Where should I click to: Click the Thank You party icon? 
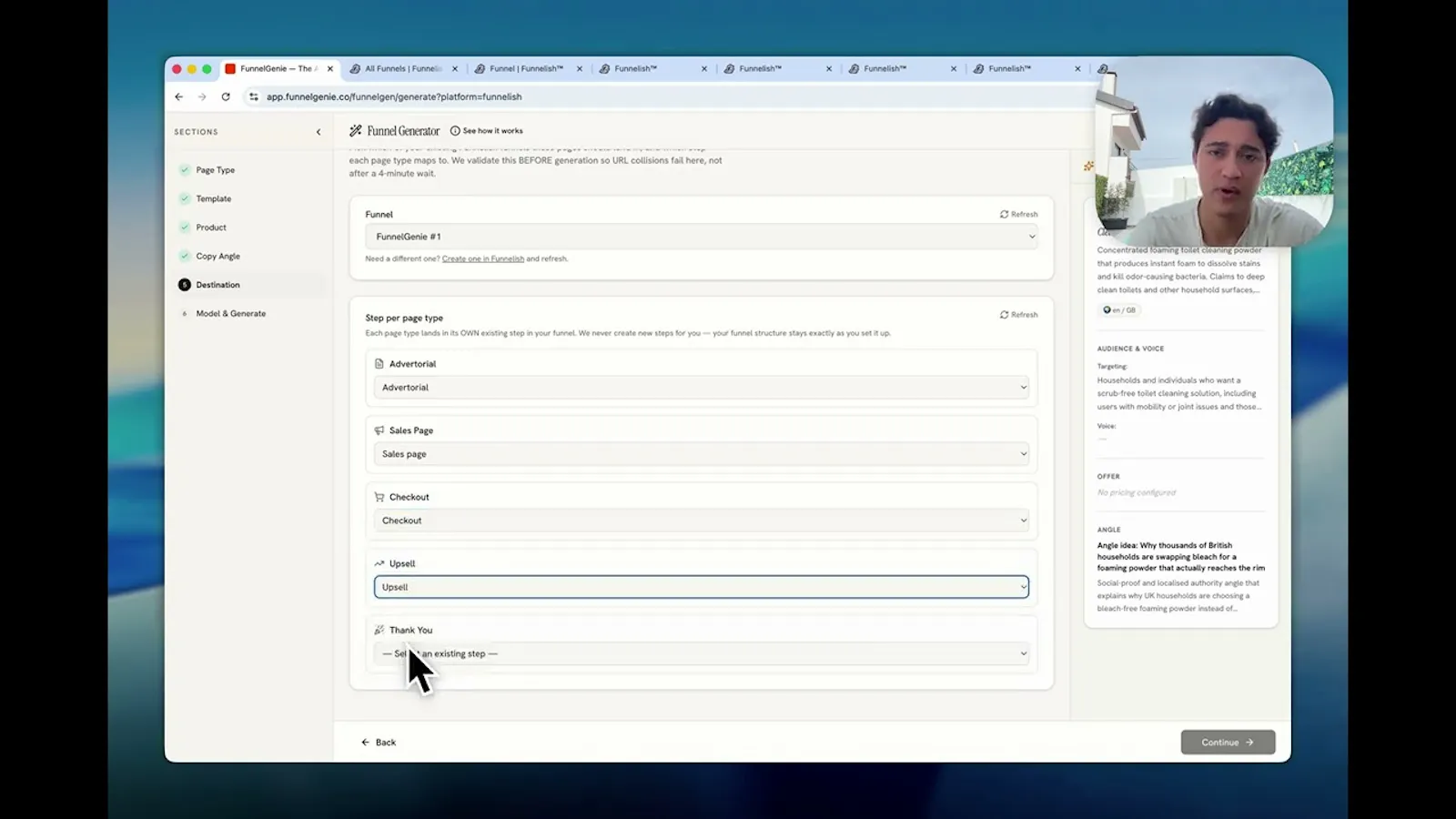379,630
